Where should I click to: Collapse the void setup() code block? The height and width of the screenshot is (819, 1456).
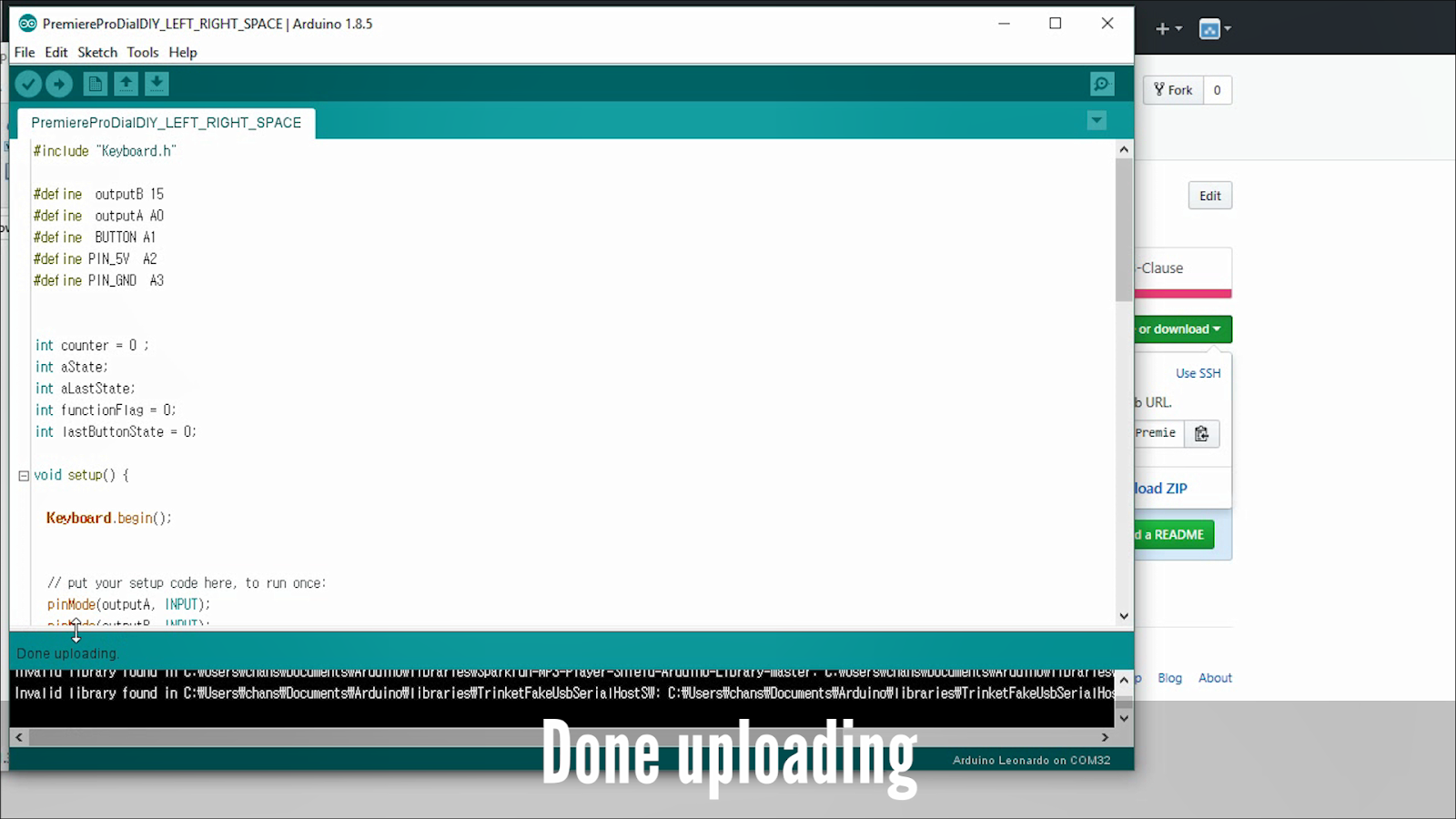[x=24, y=476]
